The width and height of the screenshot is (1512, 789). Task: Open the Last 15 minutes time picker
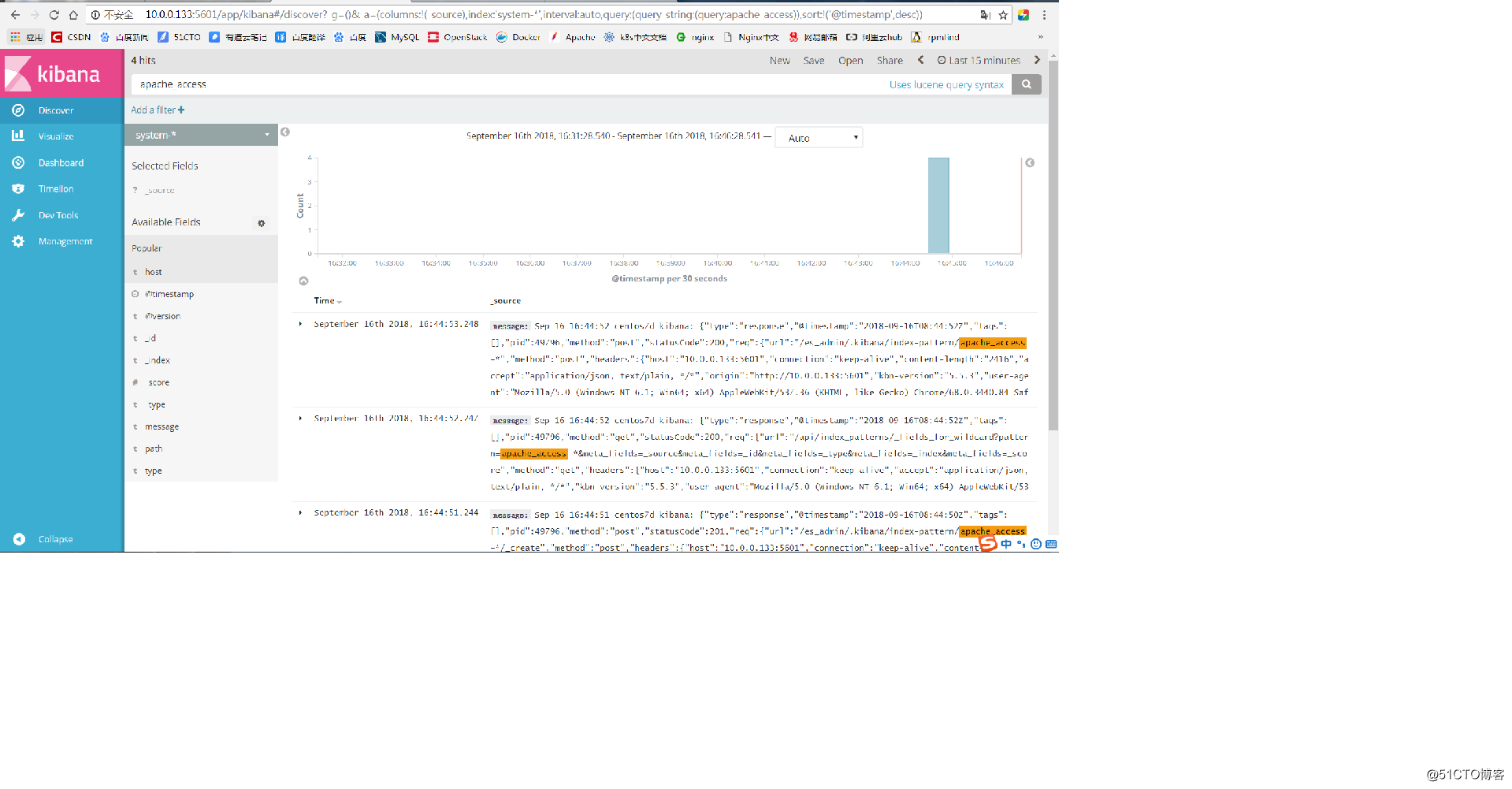pos(979,61)
